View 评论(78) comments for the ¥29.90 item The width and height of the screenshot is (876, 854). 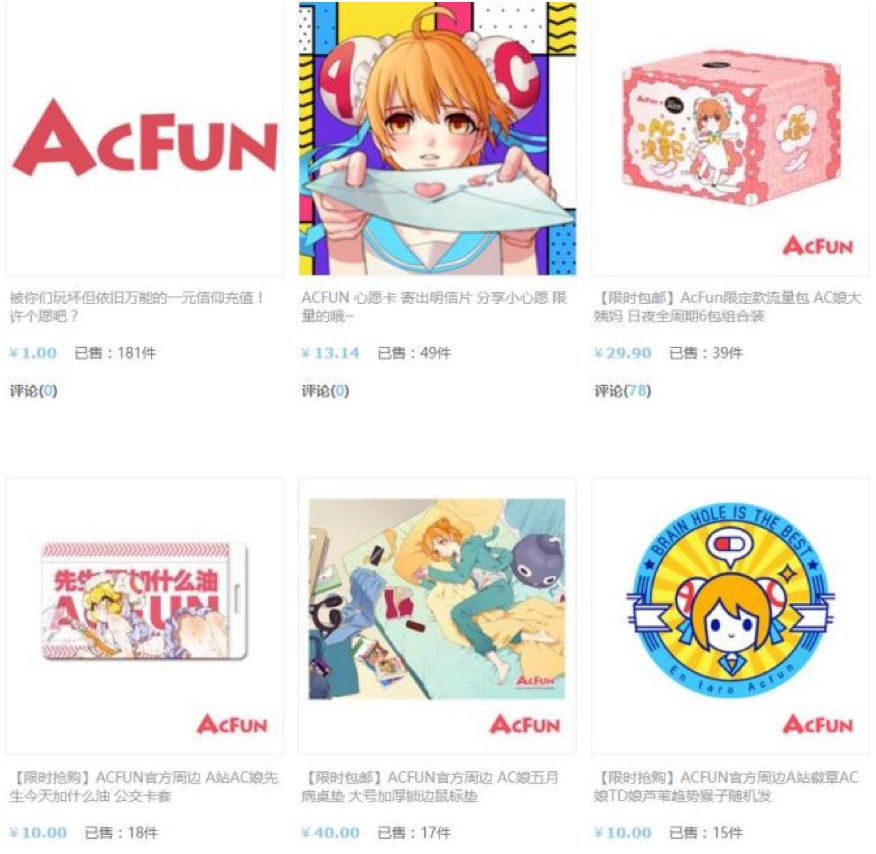coord(622,391)
